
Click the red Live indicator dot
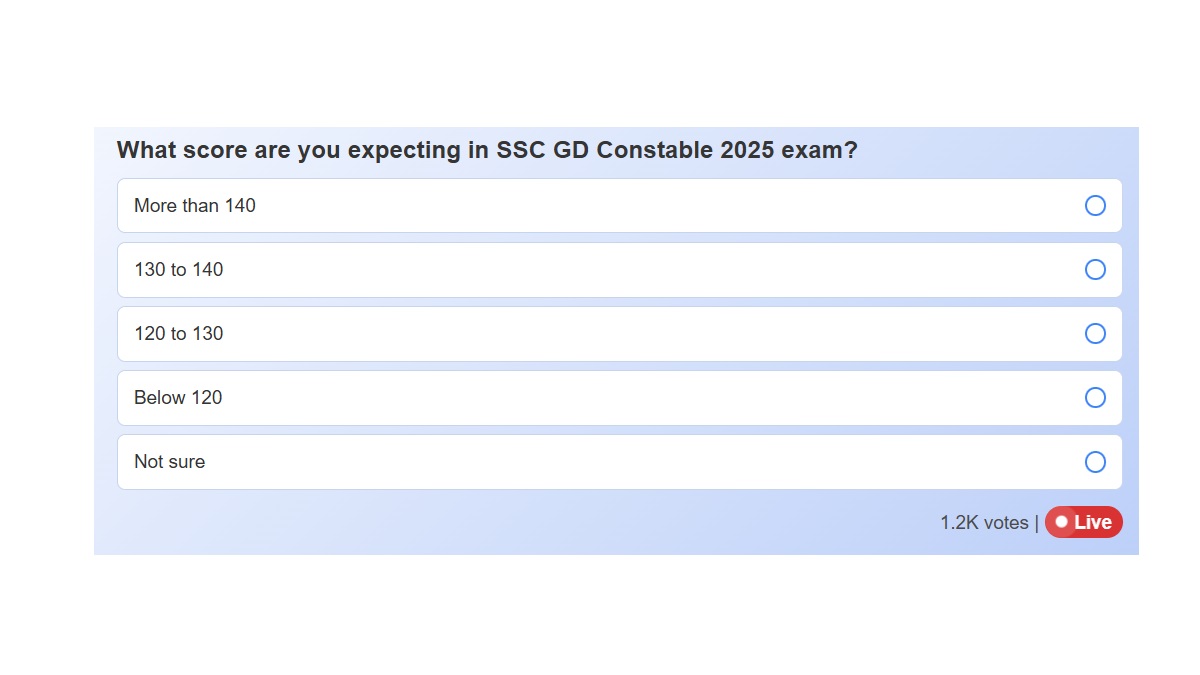(x=1062, y=522)
